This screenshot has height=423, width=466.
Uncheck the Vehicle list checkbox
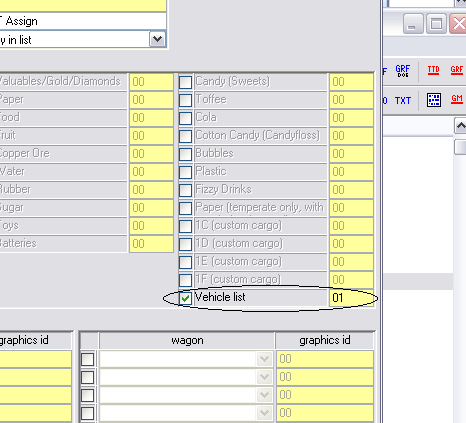(x=185, y=298)
